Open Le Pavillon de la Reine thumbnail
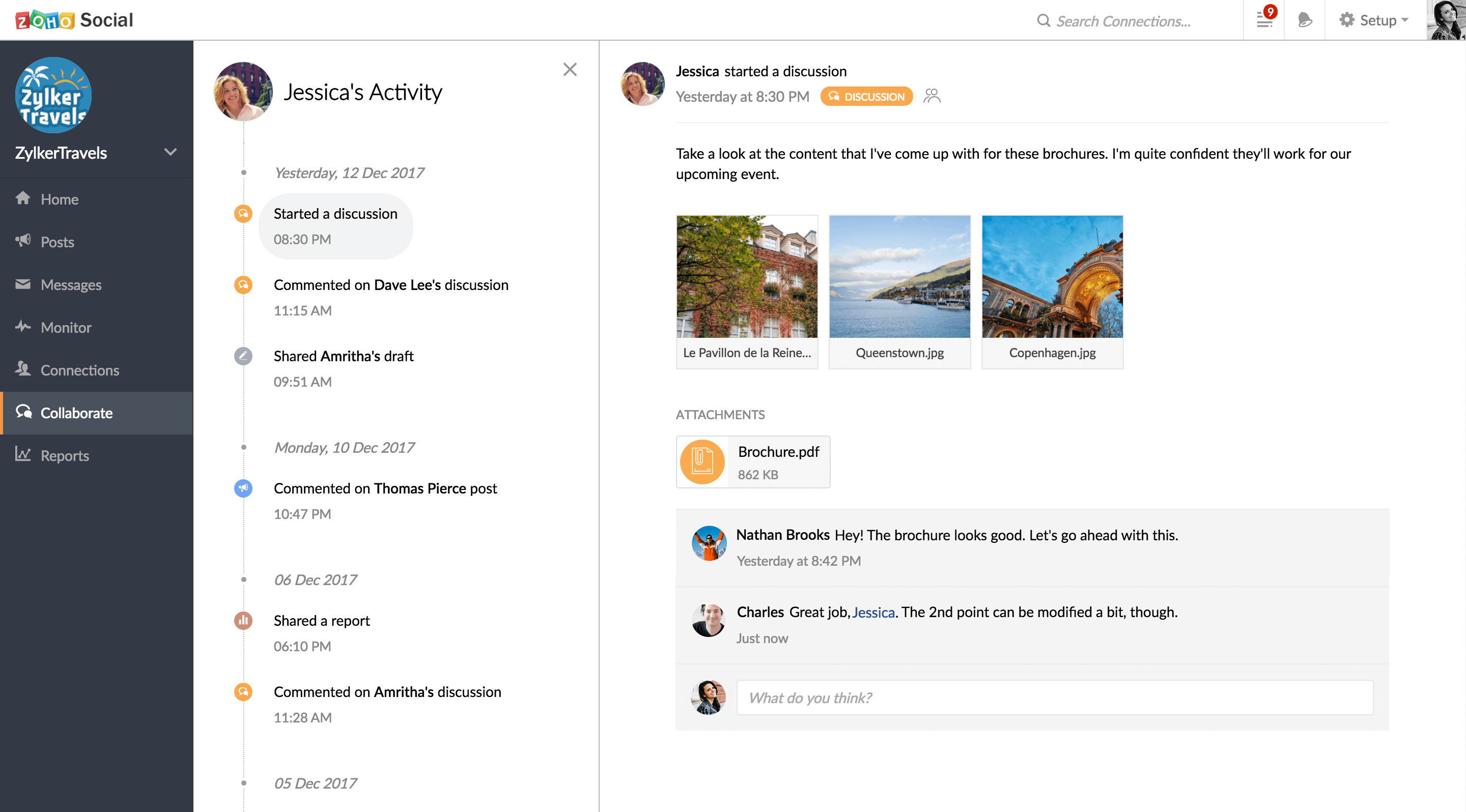 click(x=747, y=292)
